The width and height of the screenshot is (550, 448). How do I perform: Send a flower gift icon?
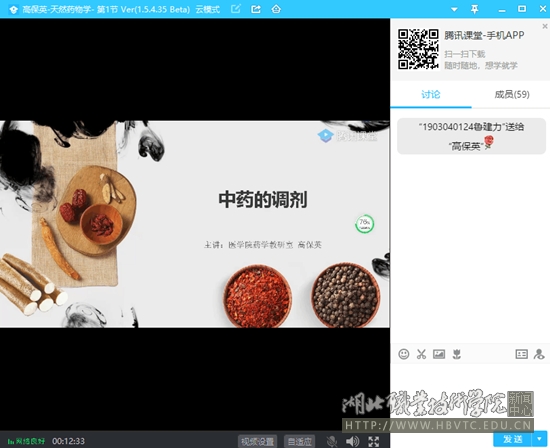click(x=456, y=354)
